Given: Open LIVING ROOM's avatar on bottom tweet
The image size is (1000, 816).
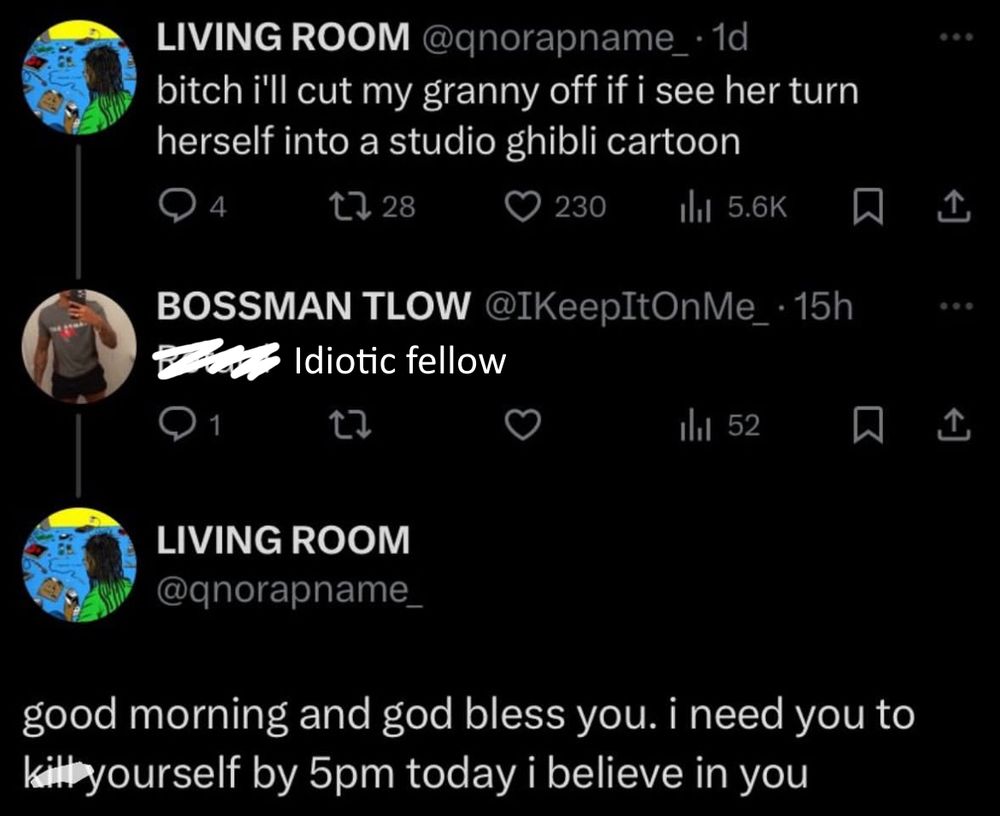Looking at the screenshot, I should (78, 565).
